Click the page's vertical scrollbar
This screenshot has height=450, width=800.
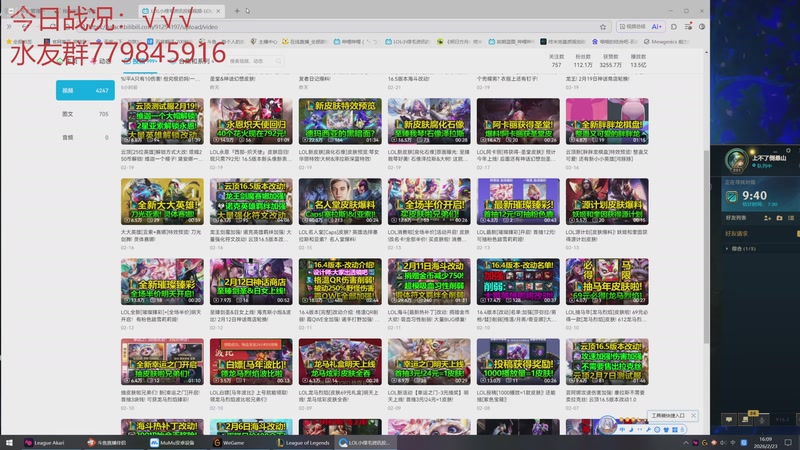pos(706,246)
